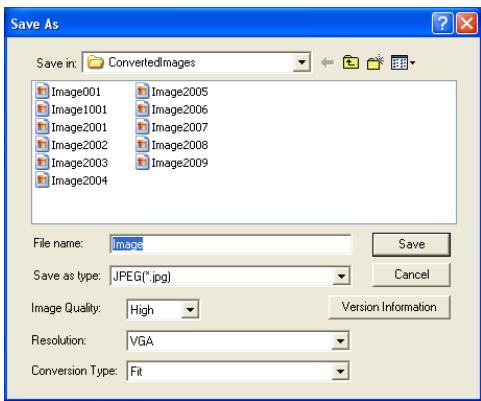Click the Cancel button

411,275
